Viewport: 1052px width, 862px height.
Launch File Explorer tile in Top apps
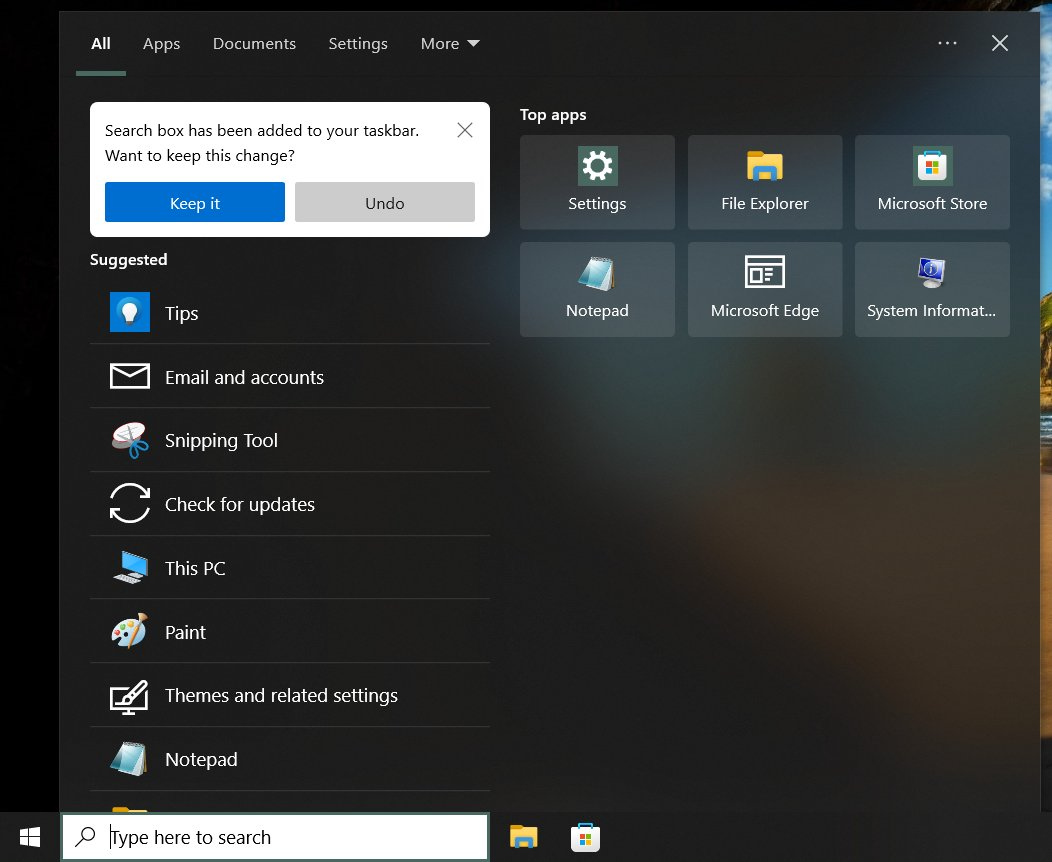765,182
